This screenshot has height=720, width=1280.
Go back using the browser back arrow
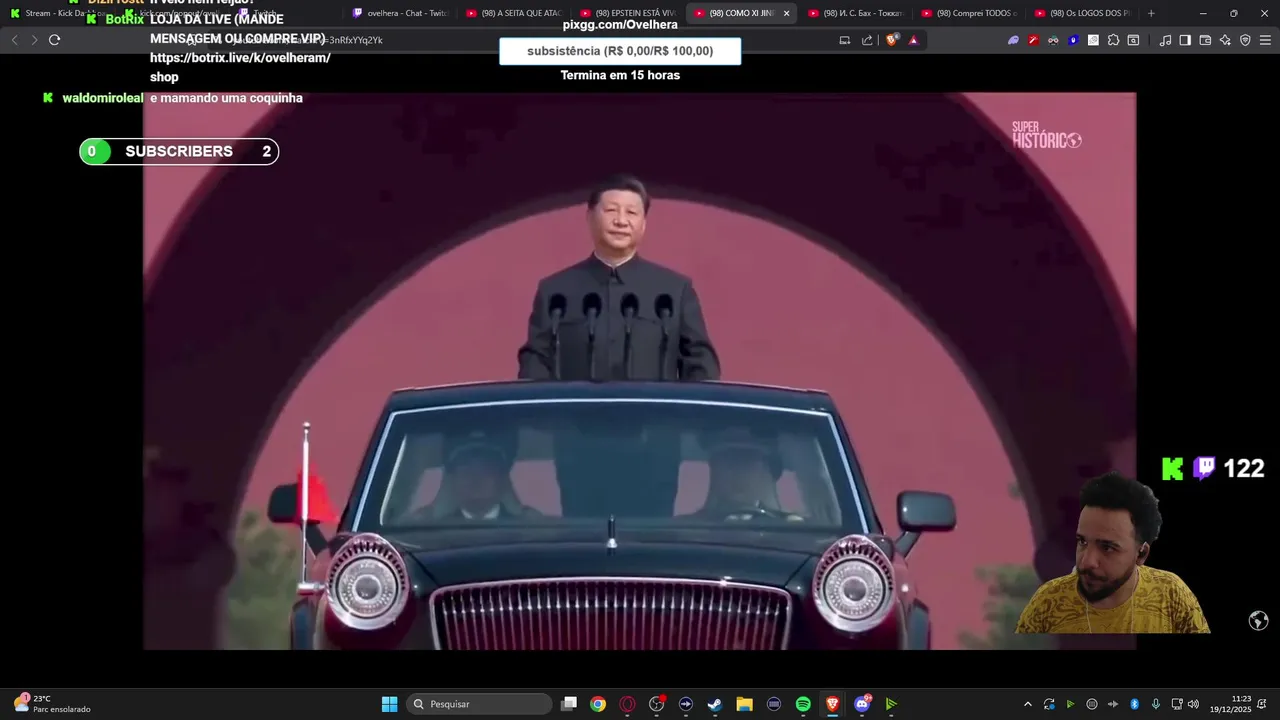[x=14, y=40]
